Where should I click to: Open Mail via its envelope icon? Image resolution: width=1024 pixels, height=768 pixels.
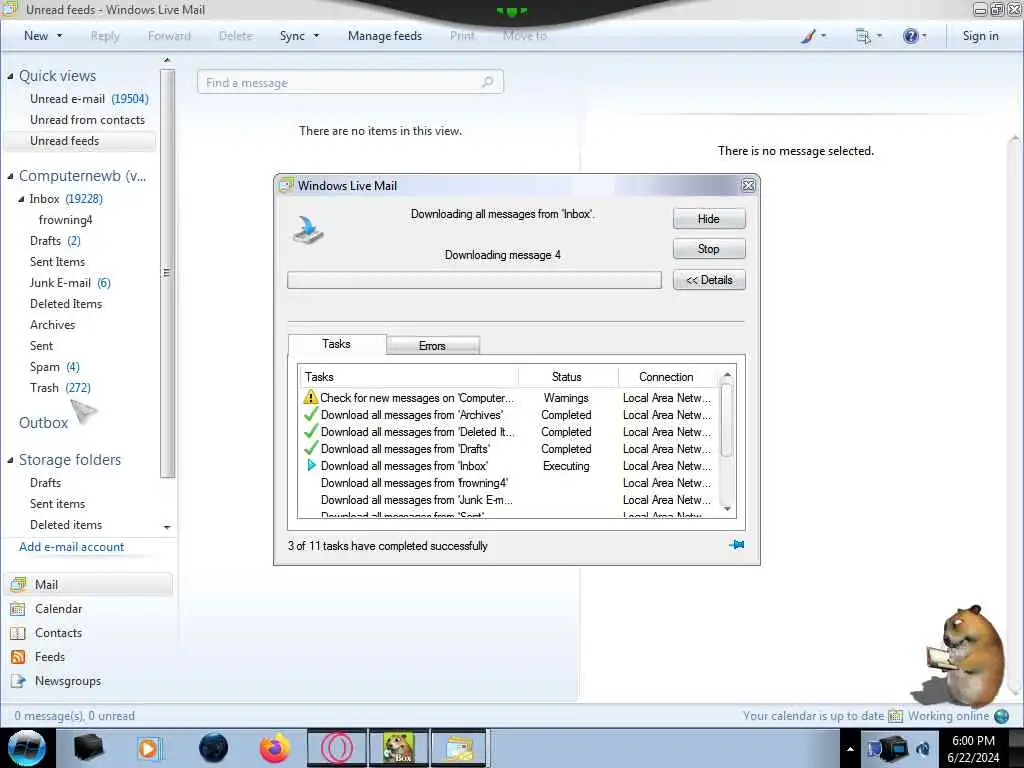[x=18, y=584]
